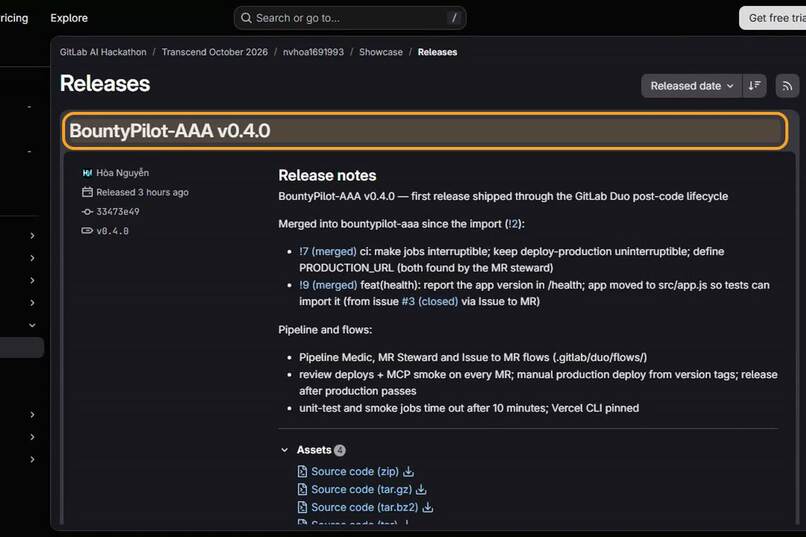
Task: Click the RSS feed icon button
Action: (787, 86)
